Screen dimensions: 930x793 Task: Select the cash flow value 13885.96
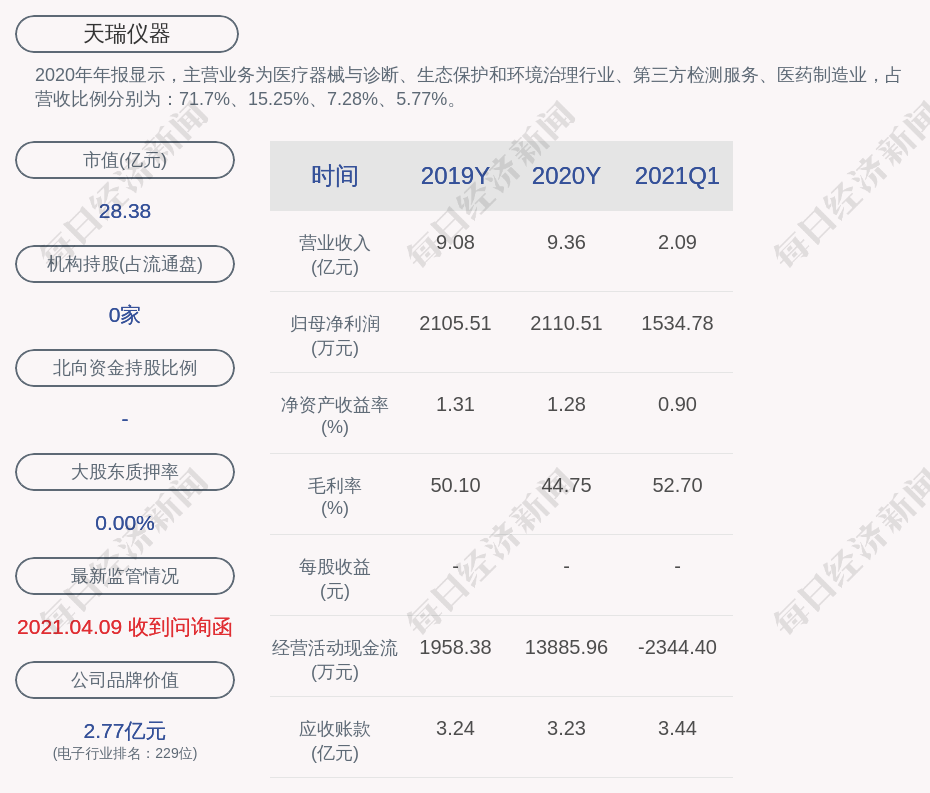(566, 648)
